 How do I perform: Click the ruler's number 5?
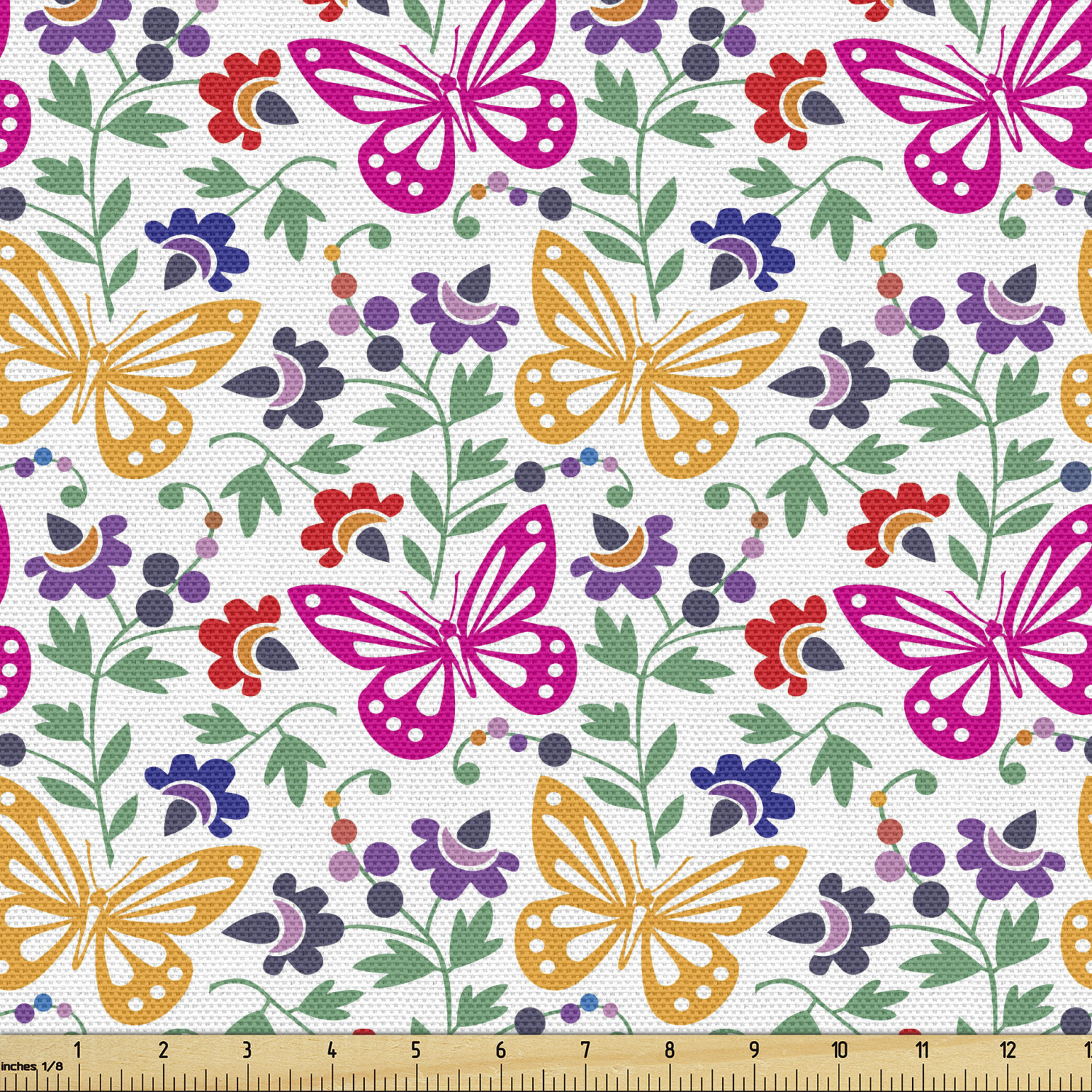(x=416, y=1050)
